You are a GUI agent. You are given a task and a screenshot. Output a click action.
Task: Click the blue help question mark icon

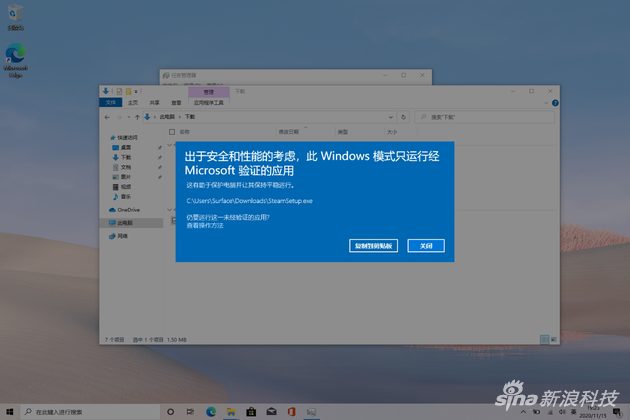tap(555, 103)
